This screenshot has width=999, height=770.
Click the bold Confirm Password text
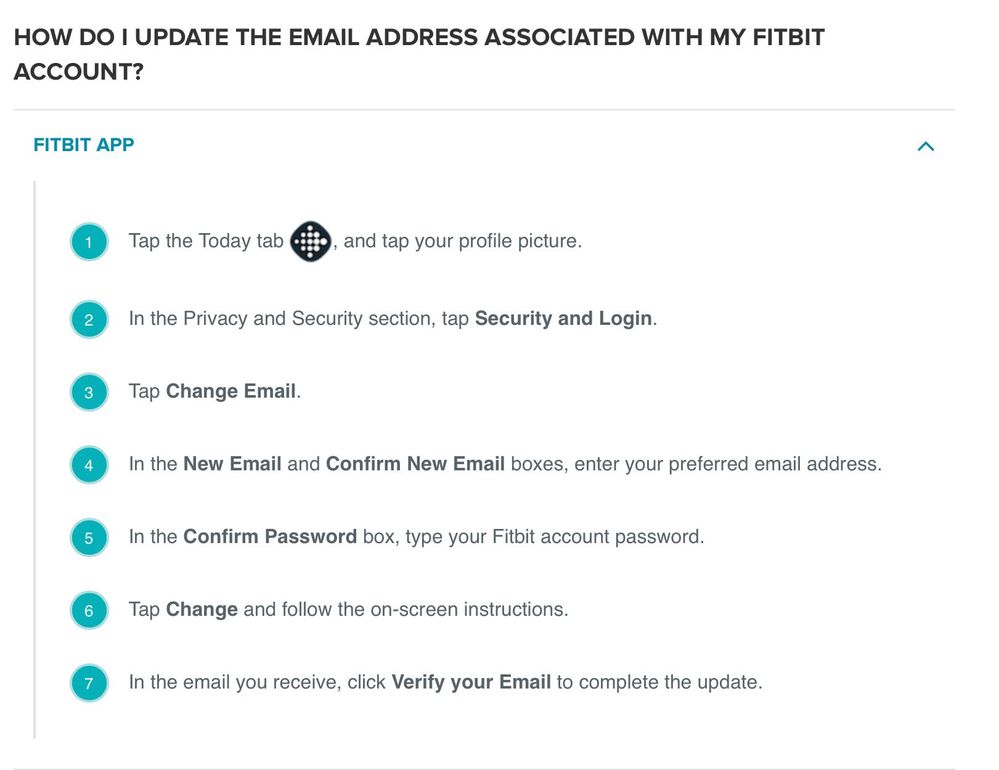(x=270, y=537)
